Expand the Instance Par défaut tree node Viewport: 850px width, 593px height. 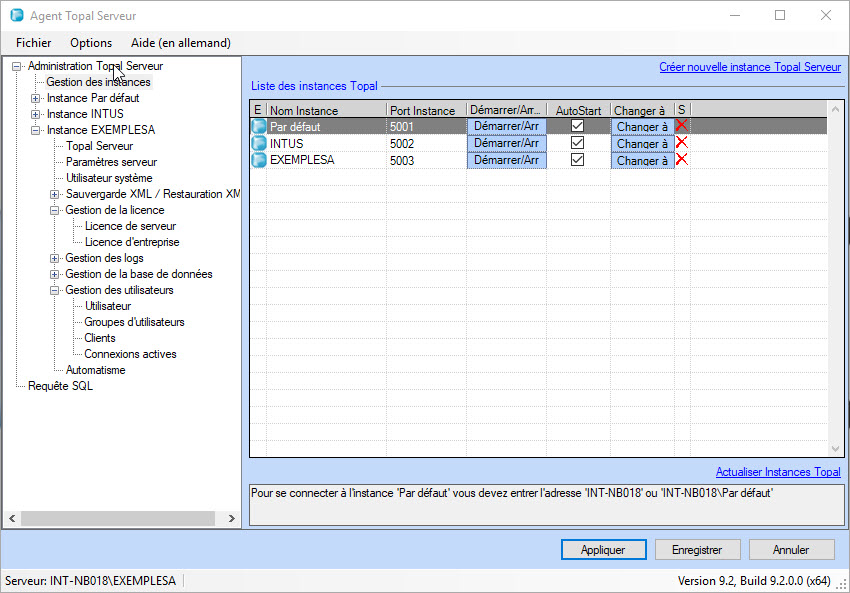(x=36, y=98)
